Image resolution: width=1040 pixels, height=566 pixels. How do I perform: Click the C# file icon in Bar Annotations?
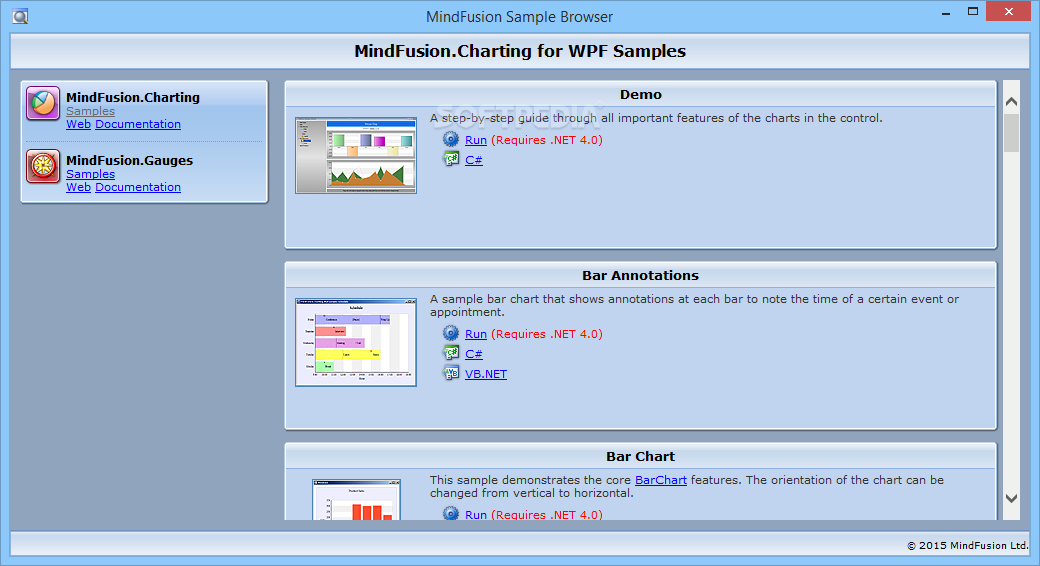pyautogui.click(x=451, y=353)
